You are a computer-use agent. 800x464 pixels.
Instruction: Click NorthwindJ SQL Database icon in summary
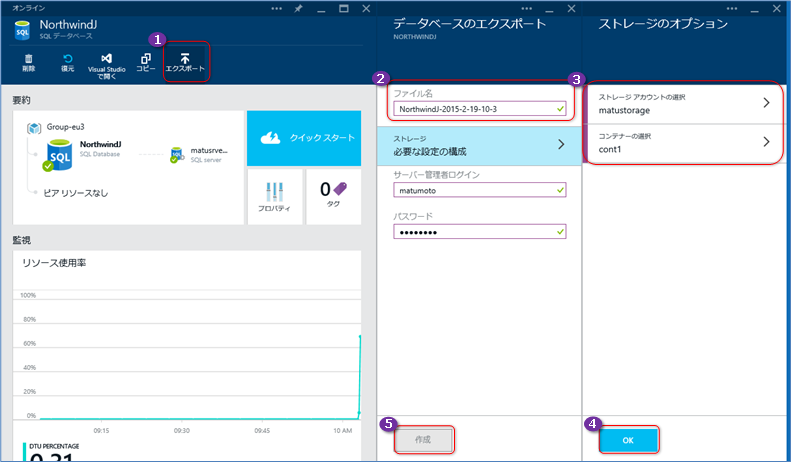59,155
